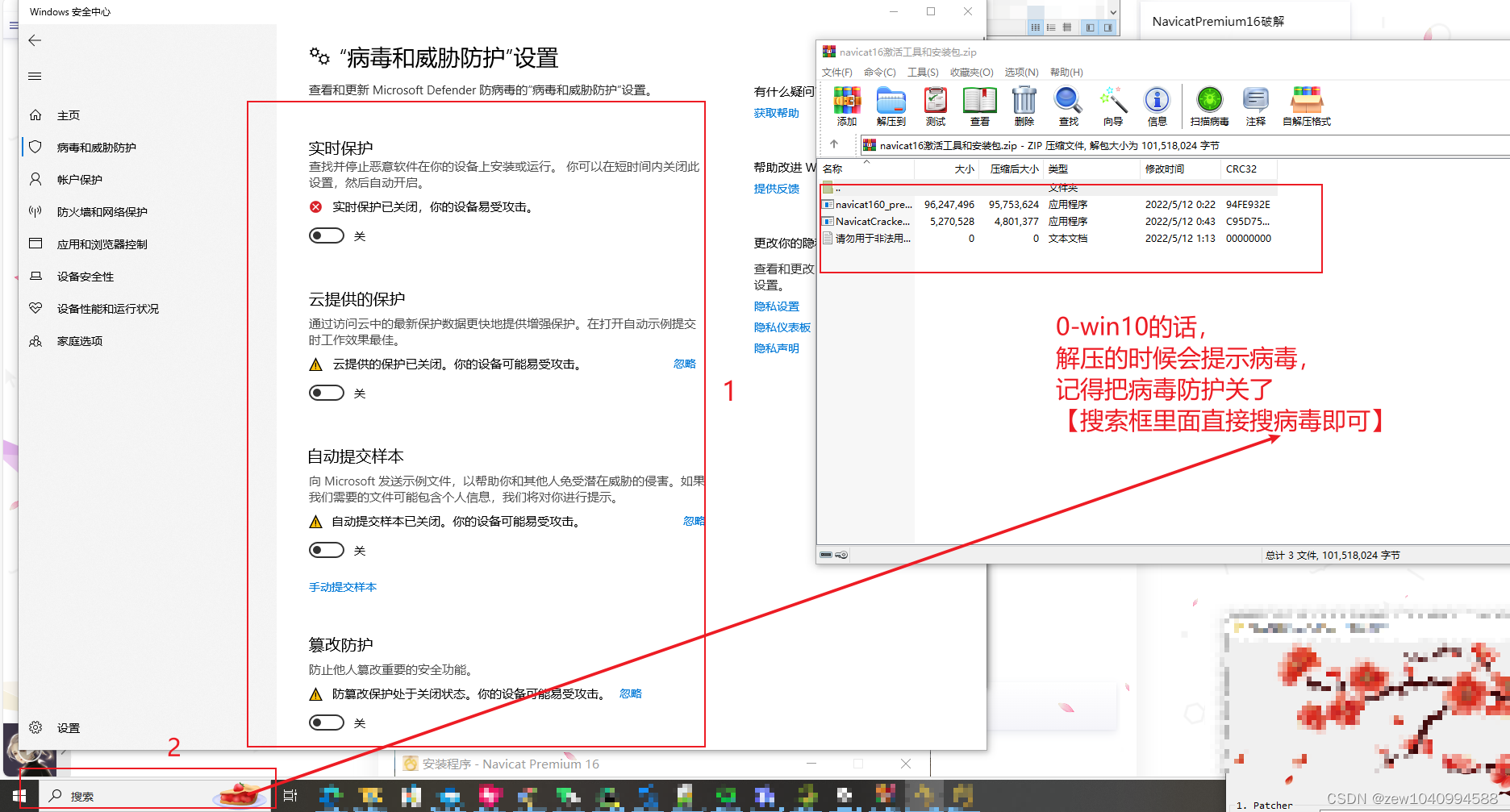Click the Wizard (向导) wand icon
The height and width of the screenshot is (812, 1510).
tap(1113, 106)
